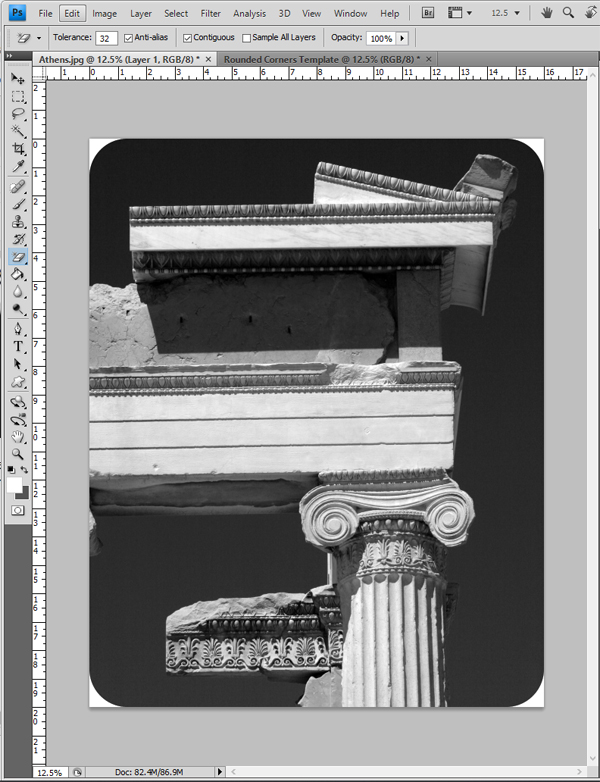This screenshot has width=600, height=782.
Task: Select the Dodge tool
Action: [x=18, y=309]
